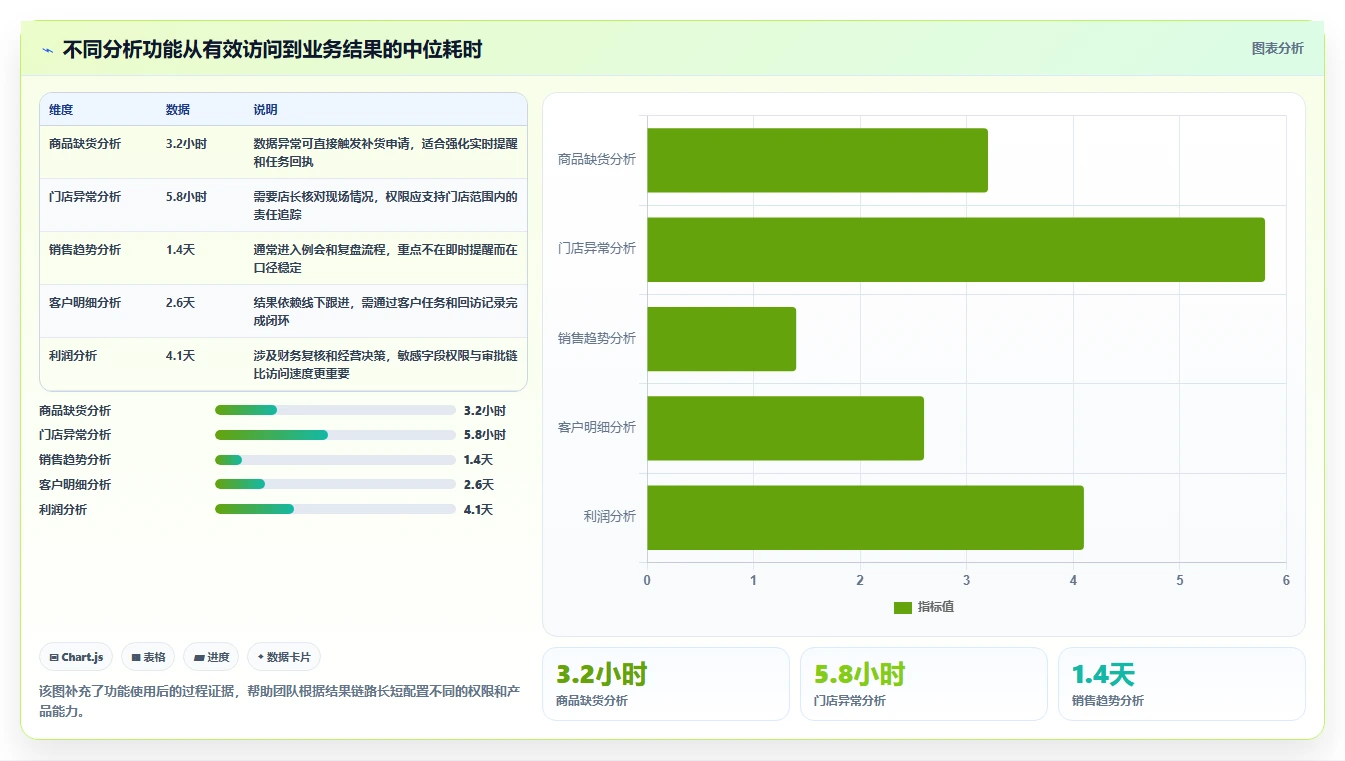Click the description starting 通常进入例会和复盘流程
The height and width of the screenshot is (761, 1345).
click(386, 259)
